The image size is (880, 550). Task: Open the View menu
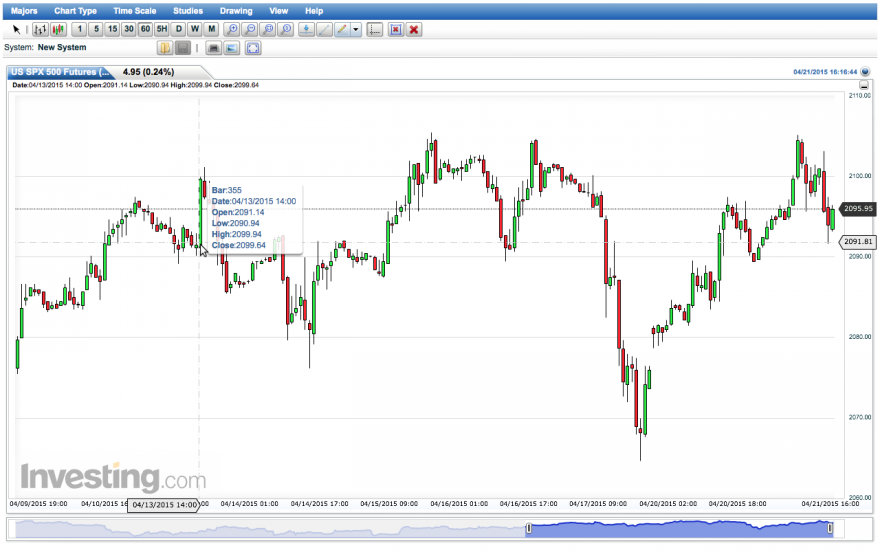[x=278, y=11]
